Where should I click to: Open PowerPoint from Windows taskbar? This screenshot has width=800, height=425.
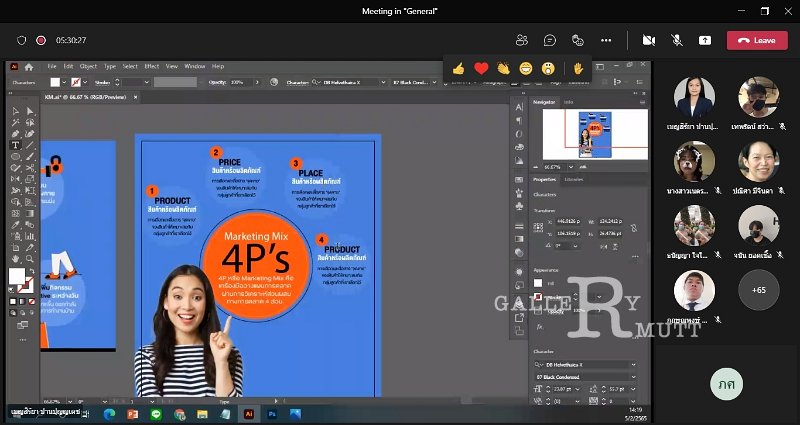(133, 414)
